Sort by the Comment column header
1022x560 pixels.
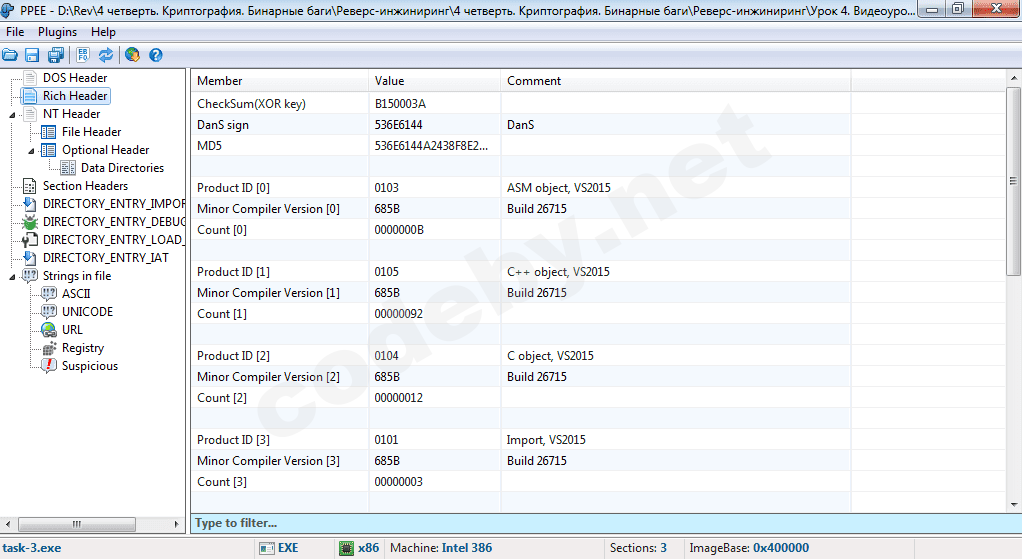pos(676,81)
